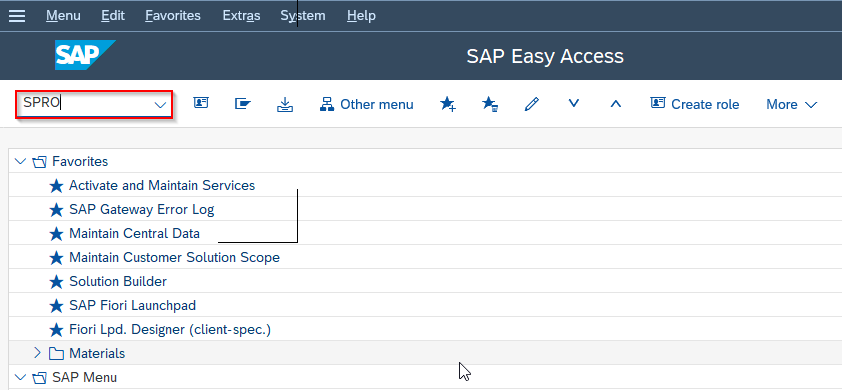Select Maintain Central Data favorite
842x390 pixels.
pos(134,234)
